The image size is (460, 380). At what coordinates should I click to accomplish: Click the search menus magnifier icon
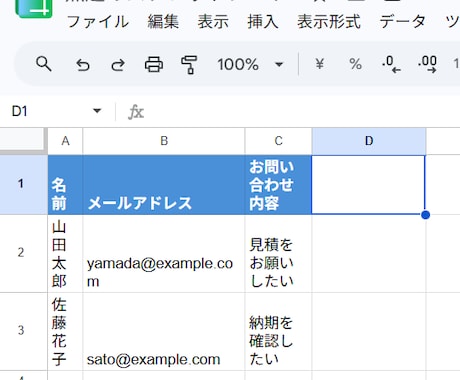[44, 64]
